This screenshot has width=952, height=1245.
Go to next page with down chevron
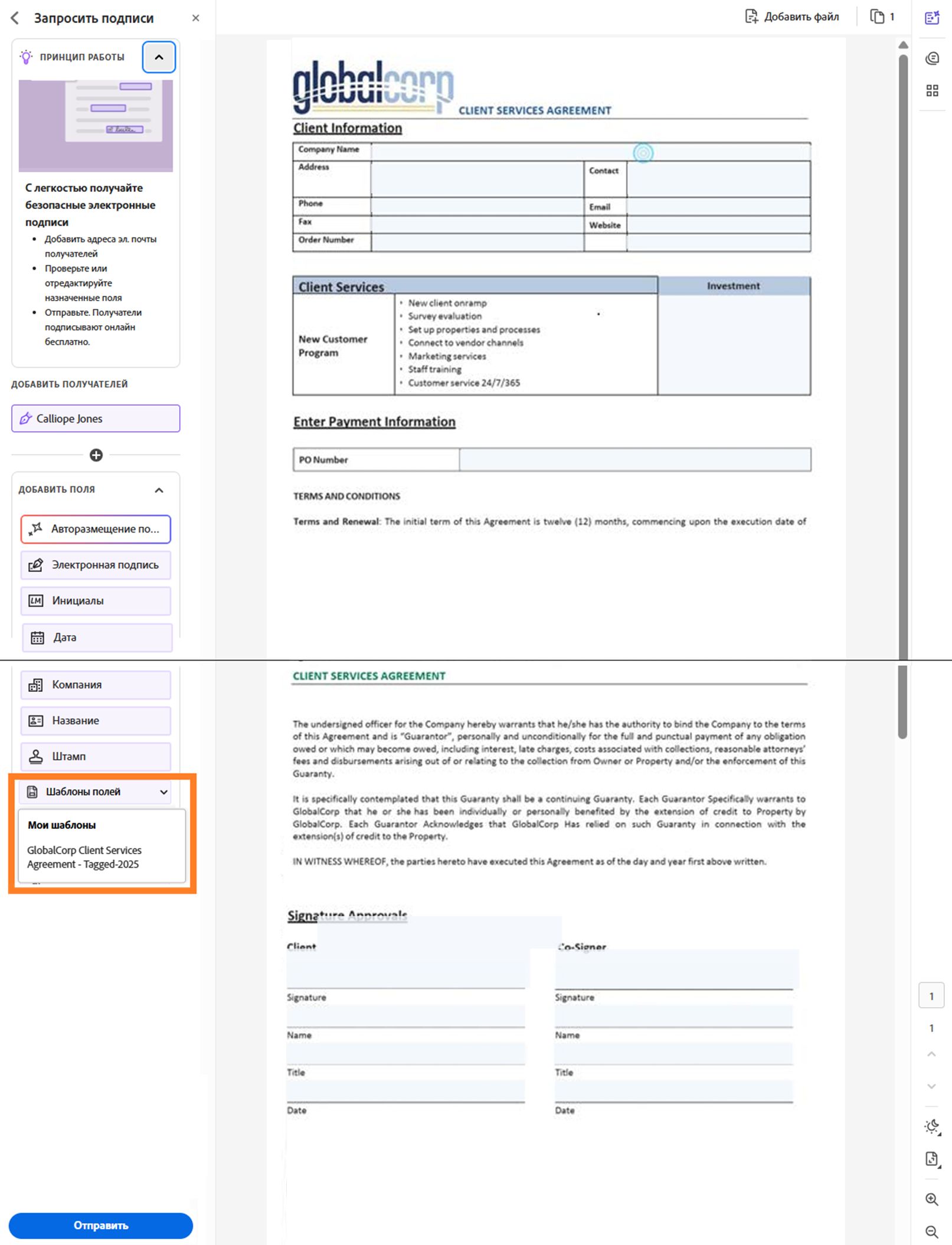[x=931, y=1086]
